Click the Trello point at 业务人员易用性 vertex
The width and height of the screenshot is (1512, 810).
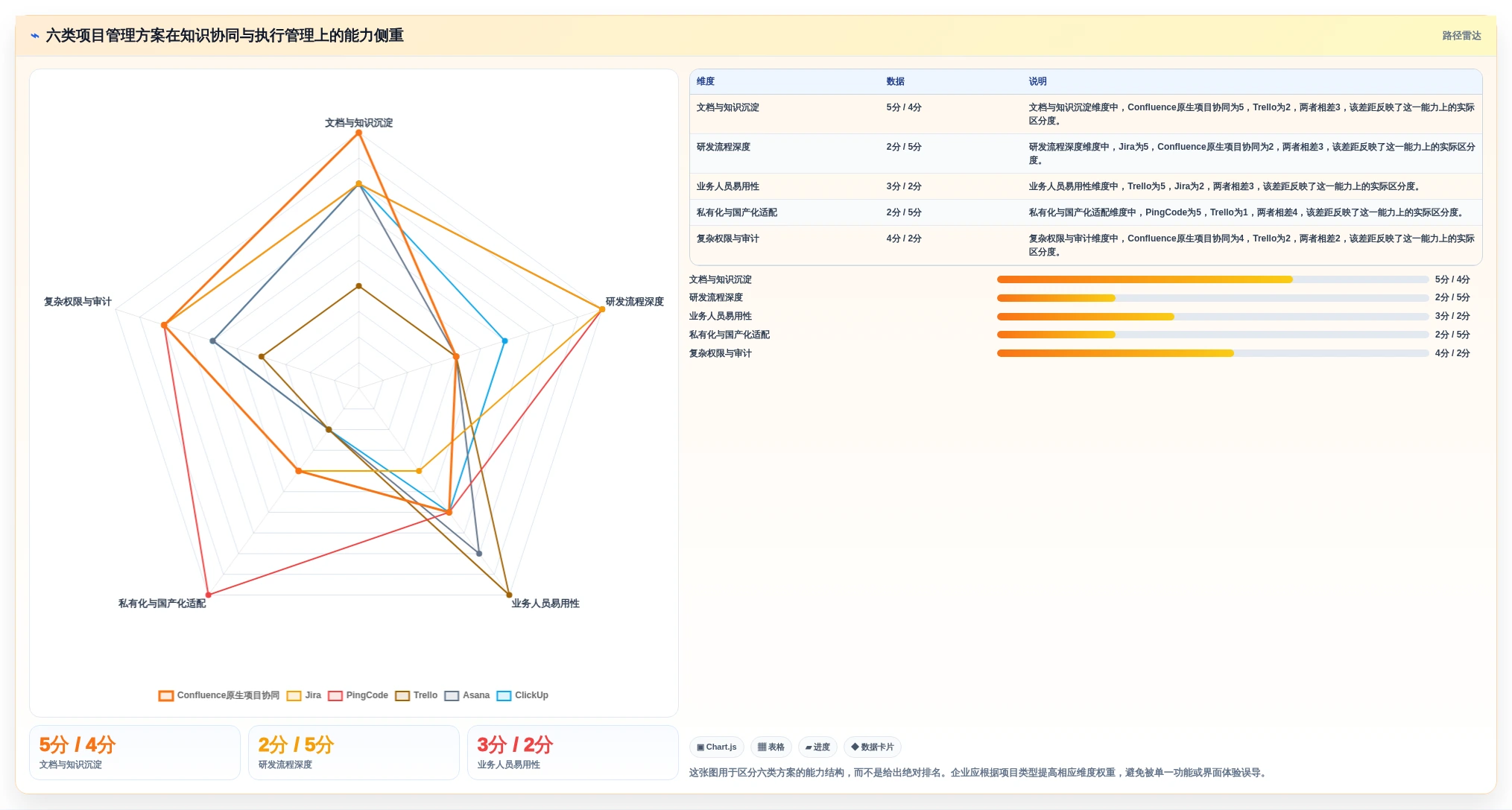click(x=509, y=595)
